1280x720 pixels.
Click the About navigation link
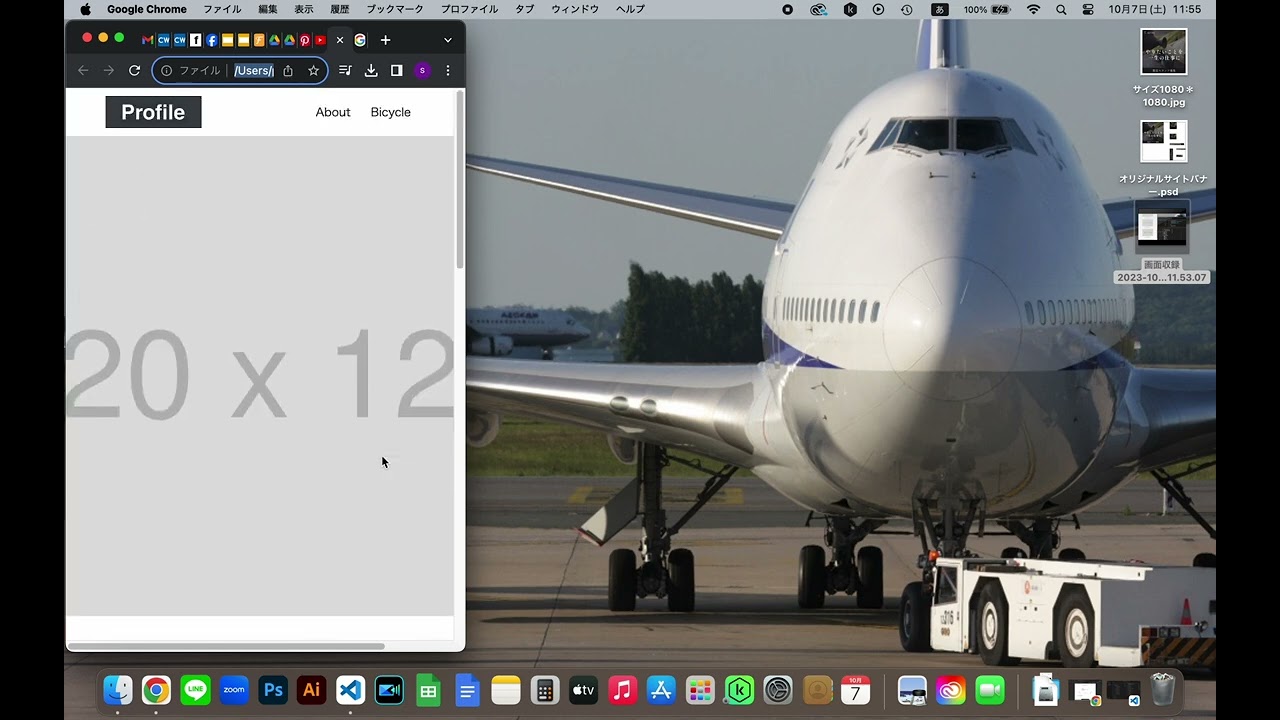333,112
